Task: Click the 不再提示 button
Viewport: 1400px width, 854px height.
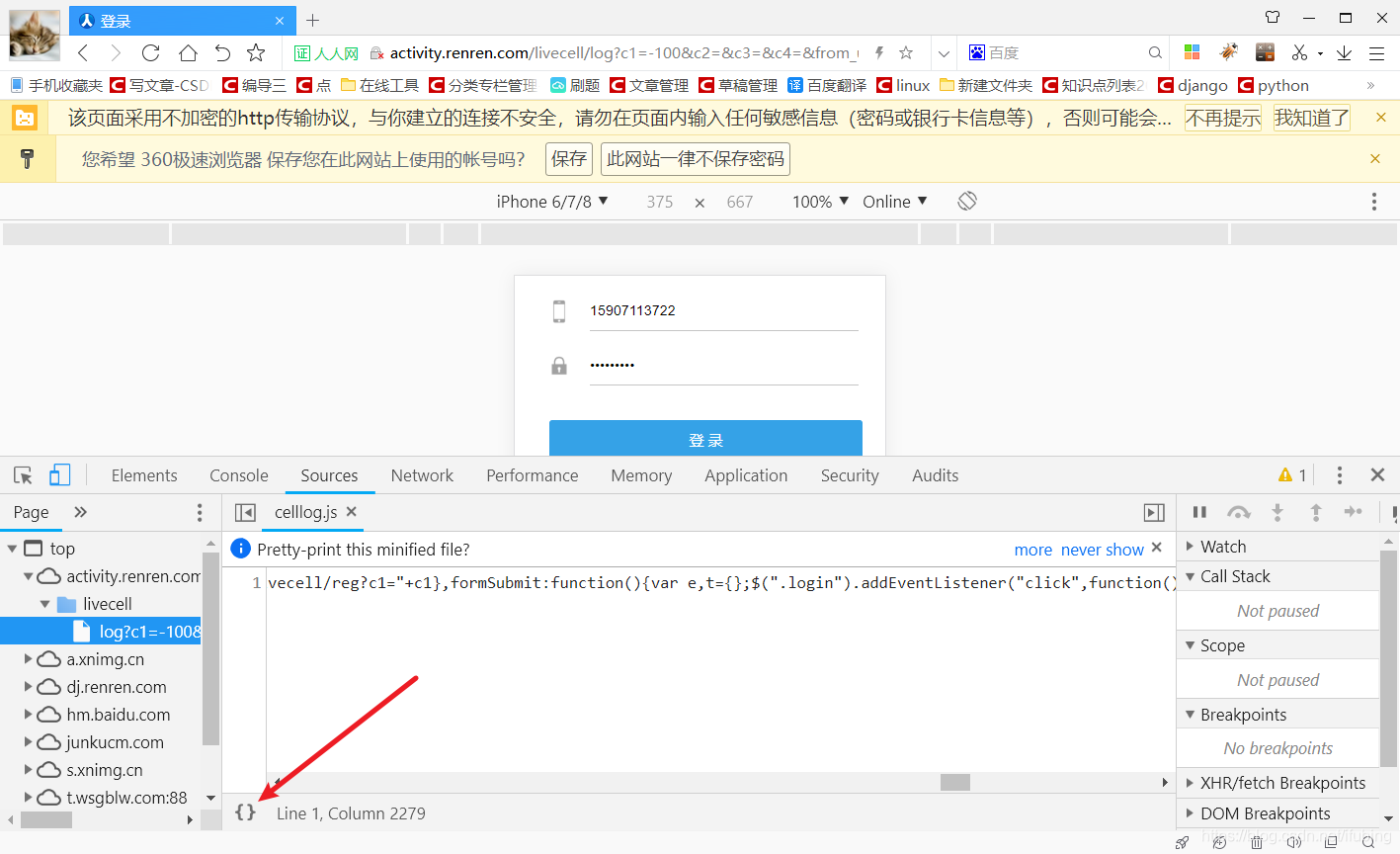Action: tap(1223, 119)
